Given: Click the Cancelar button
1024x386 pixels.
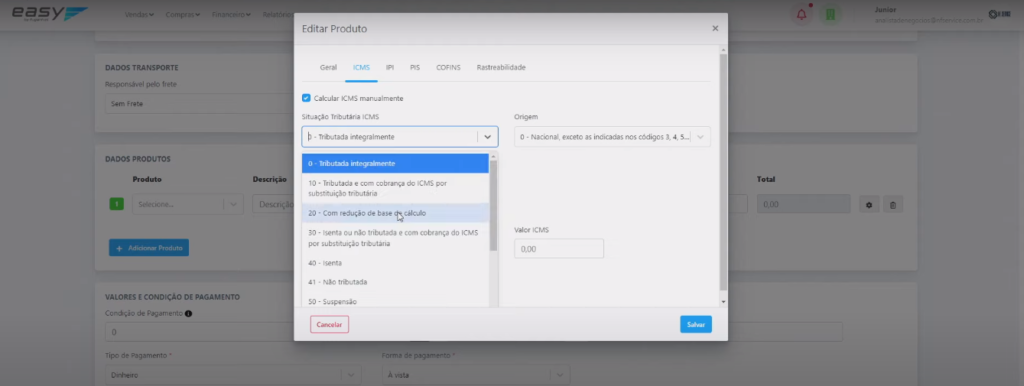Looking at the screenshot, I should pyautogui.click(x=329, y=325).
